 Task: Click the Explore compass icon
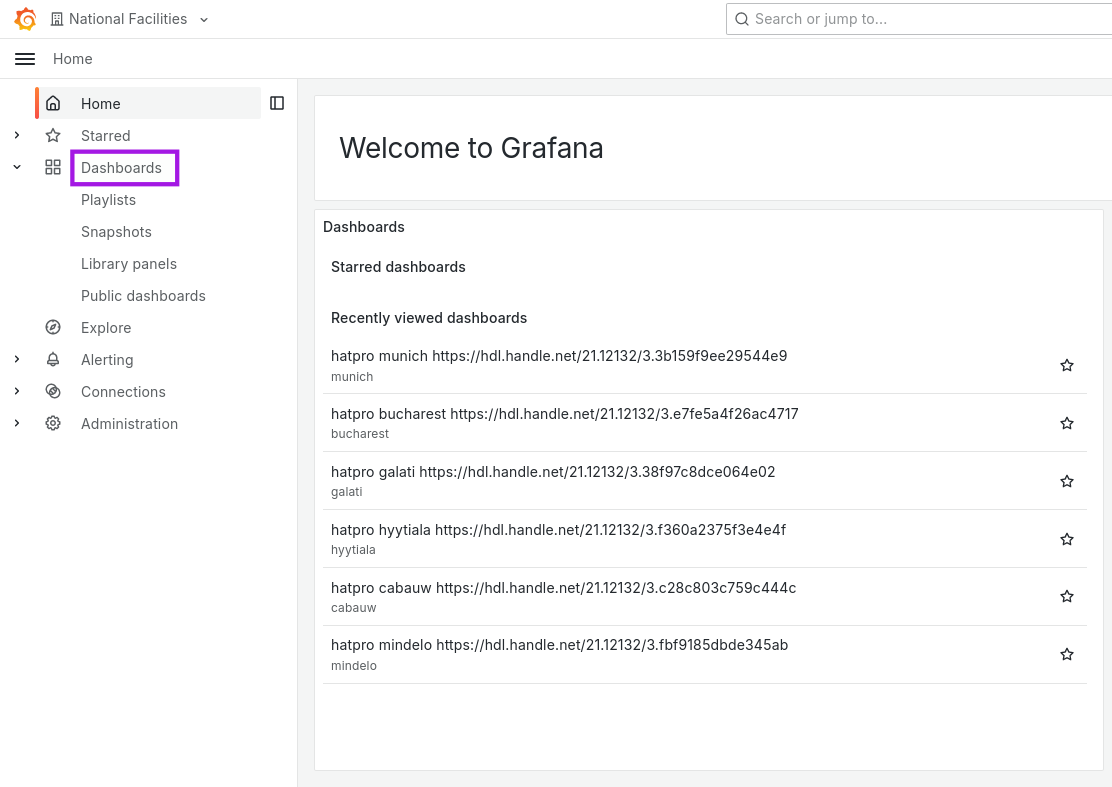[53, 328]
